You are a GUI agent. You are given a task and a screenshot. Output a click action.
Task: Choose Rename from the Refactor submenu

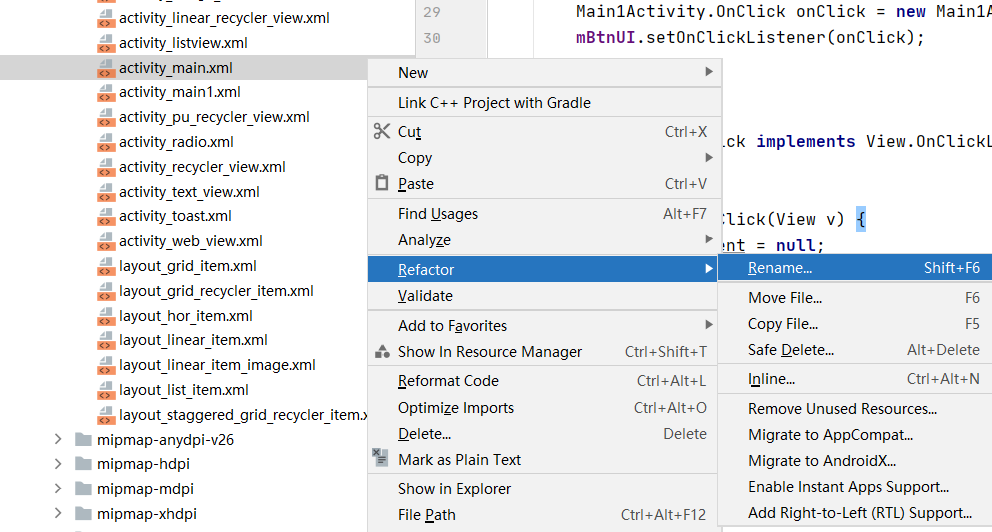[780, 268]
